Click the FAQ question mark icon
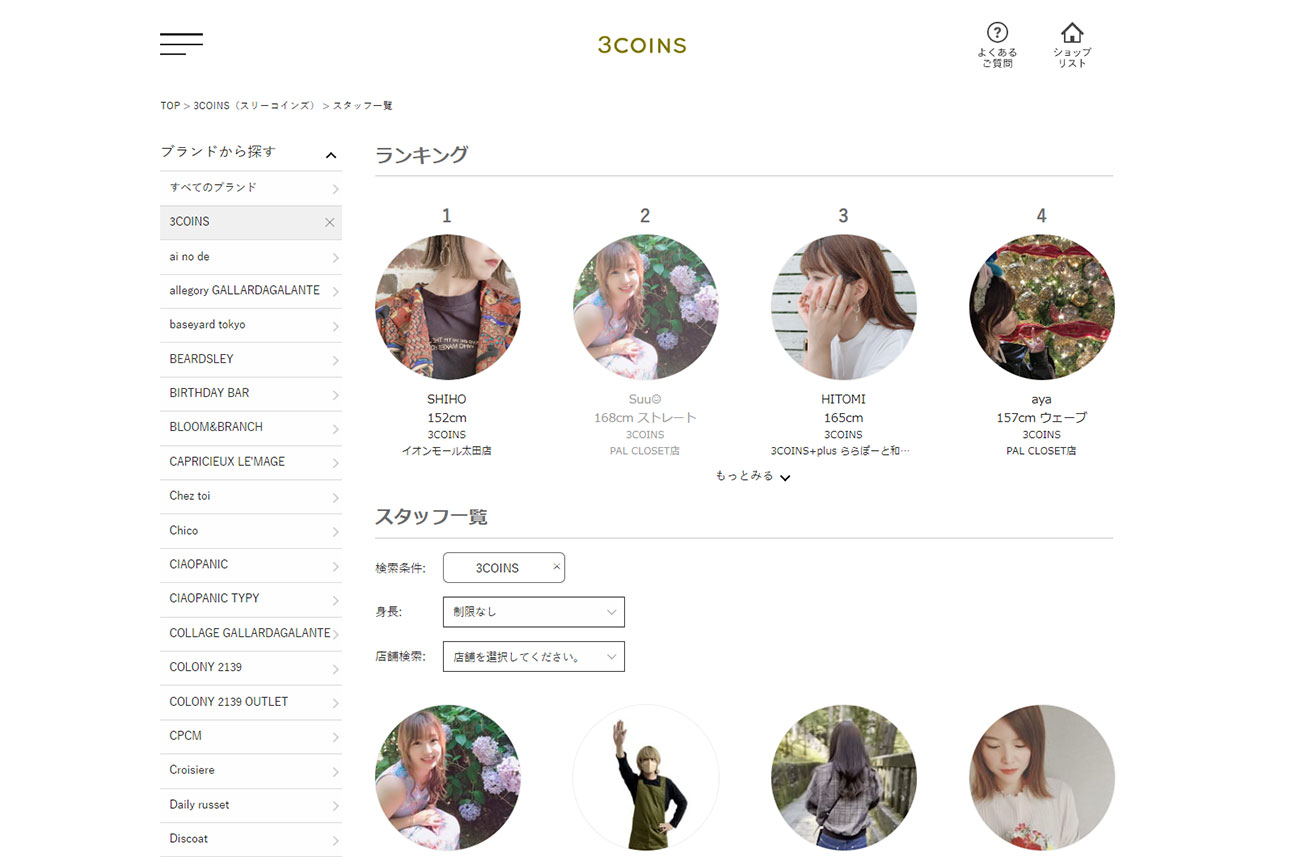The image size is (1300, 857). click(x=997, y=33)
